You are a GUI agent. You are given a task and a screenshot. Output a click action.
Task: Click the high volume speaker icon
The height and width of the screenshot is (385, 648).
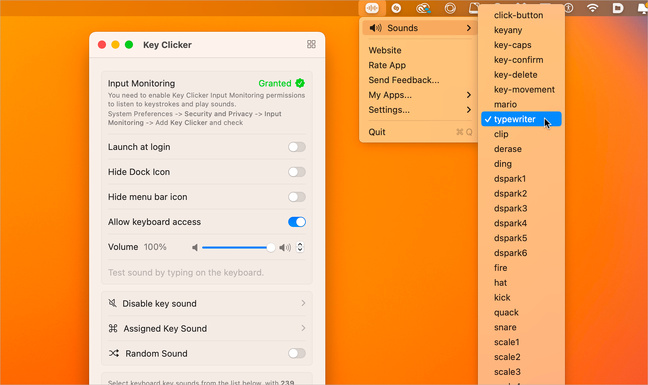tap(285, 247)
